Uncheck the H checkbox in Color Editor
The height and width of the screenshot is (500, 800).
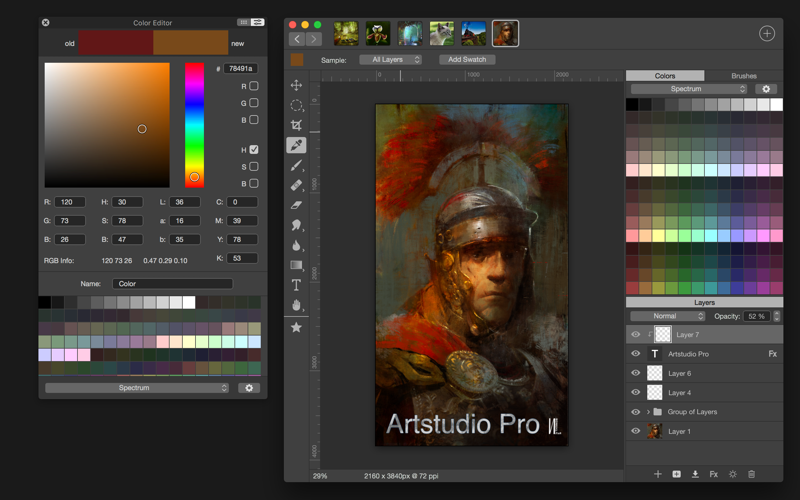point(254,150)
